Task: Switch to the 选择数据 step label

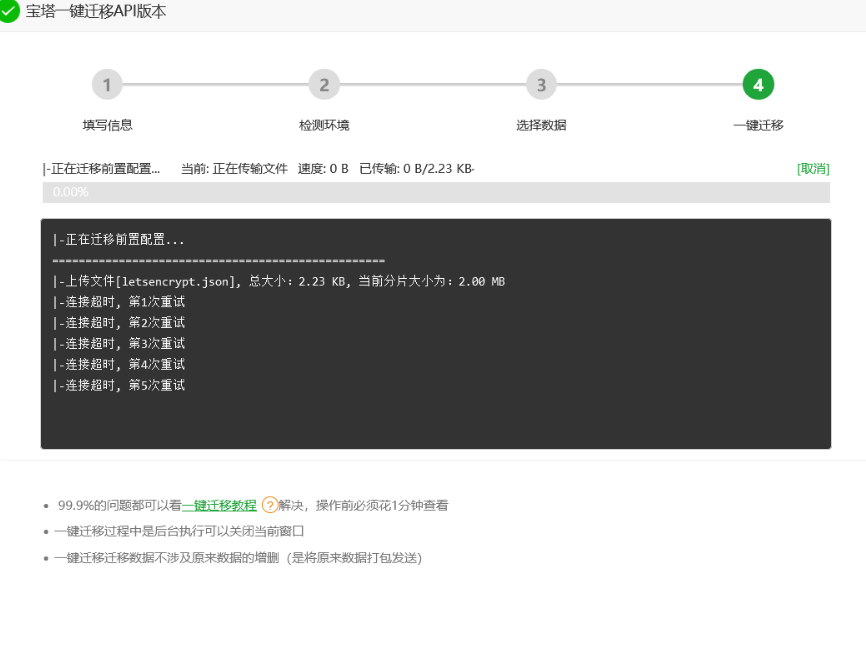Action: 541,126
